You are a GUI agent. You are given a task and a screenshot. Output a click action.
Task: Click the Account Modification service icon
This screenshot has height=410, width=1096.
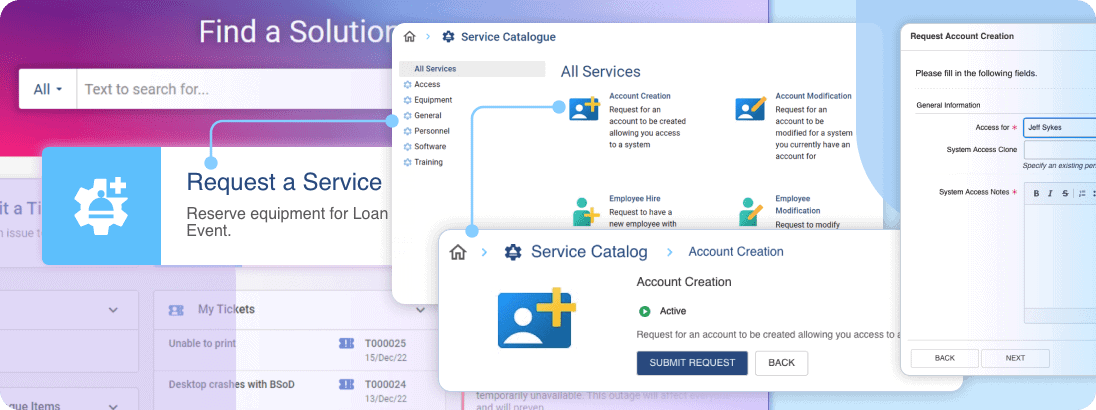(x=750, y=108)
